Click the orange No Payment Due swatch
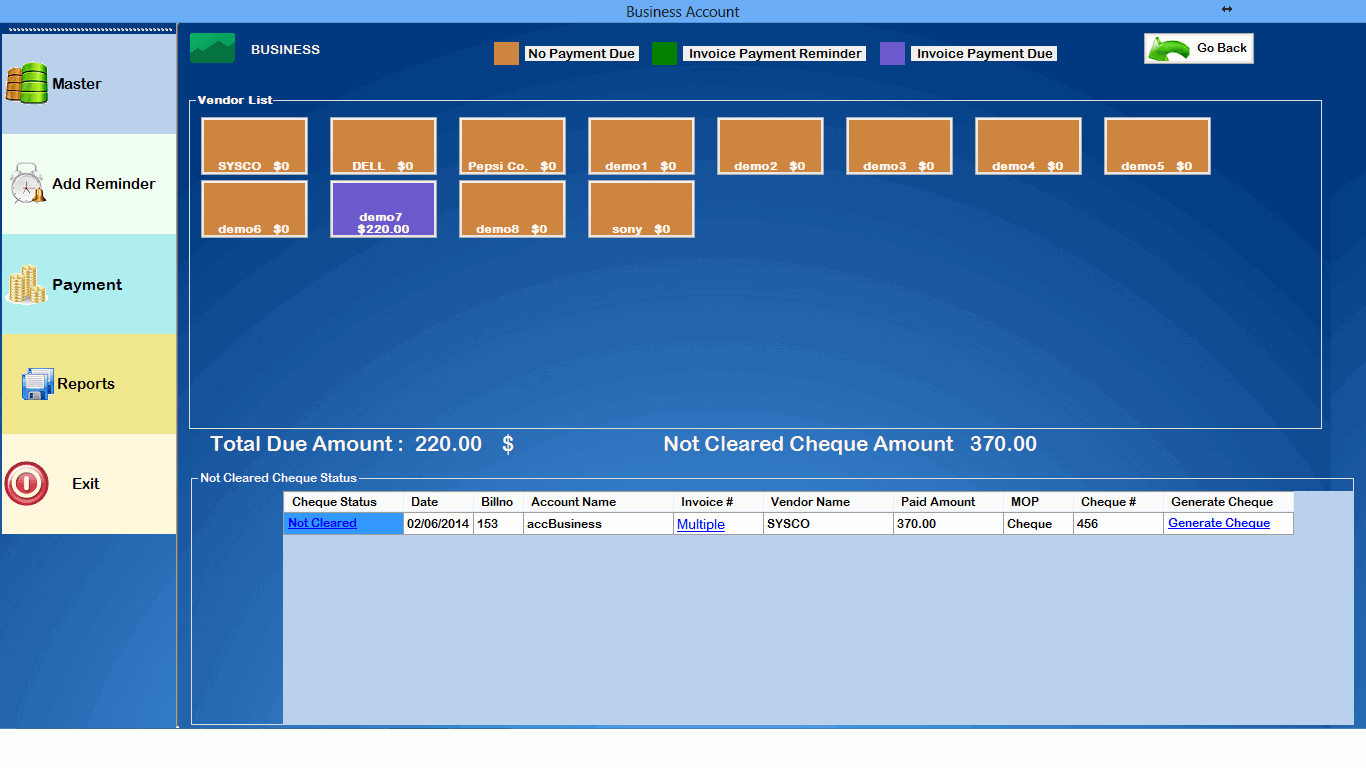 pos(505,52)
